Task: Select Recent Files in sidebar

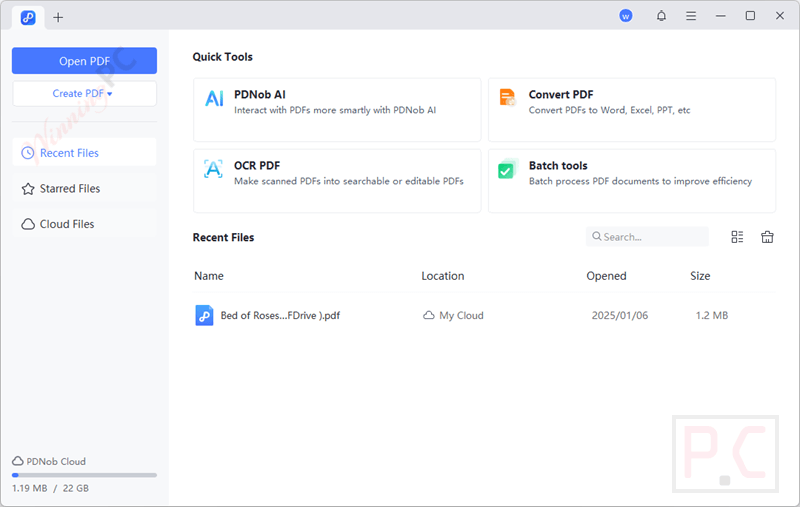Action: click(x=84, y=153)
